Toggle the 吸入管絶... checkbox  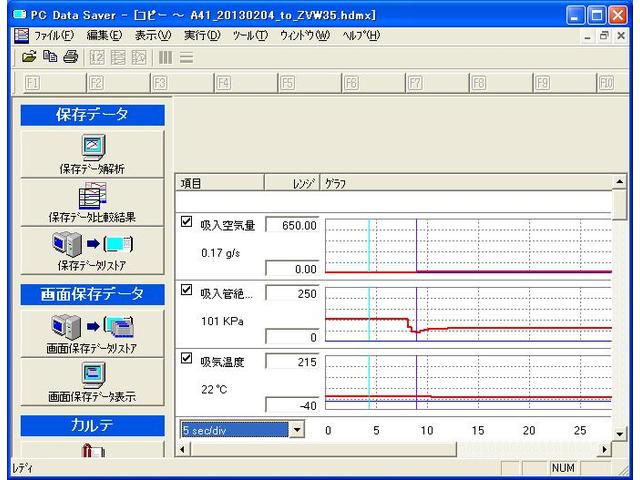[x=186, y=291]
